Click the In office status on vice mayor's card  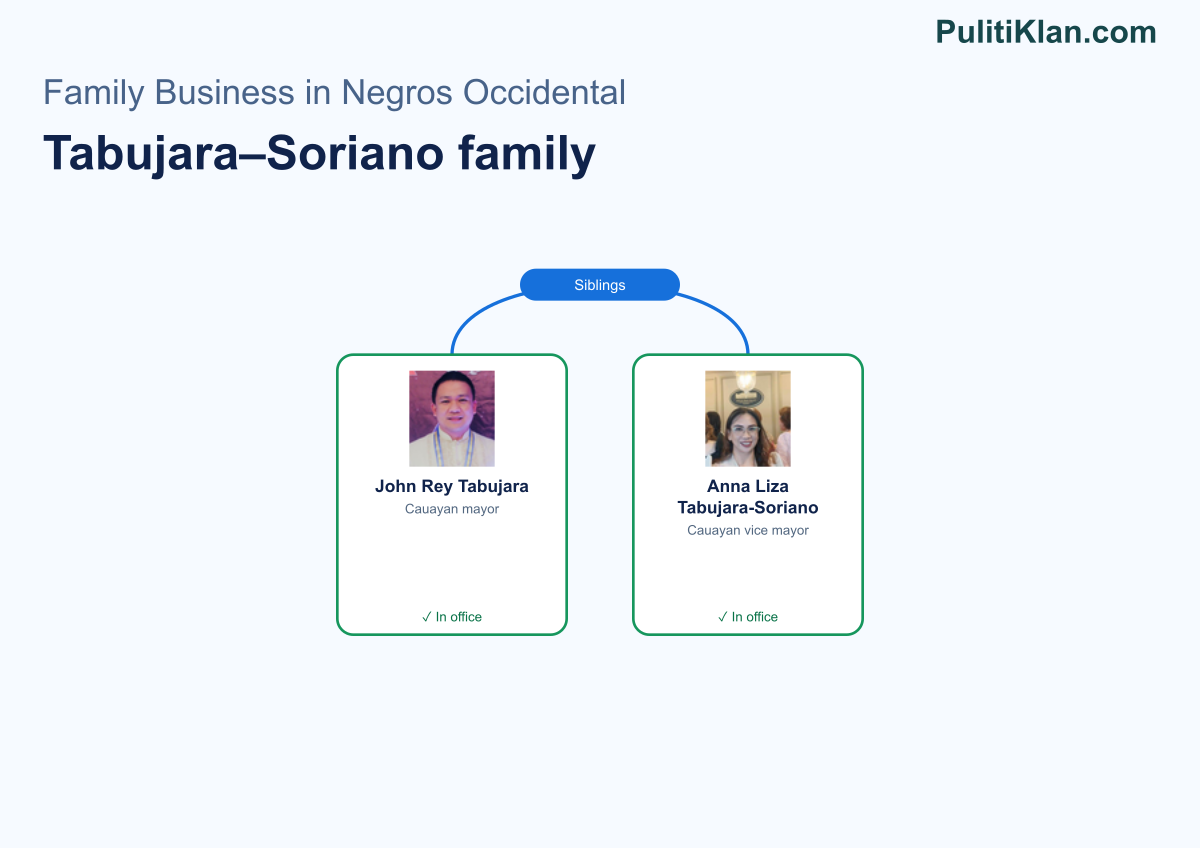(x=748, y=617)
